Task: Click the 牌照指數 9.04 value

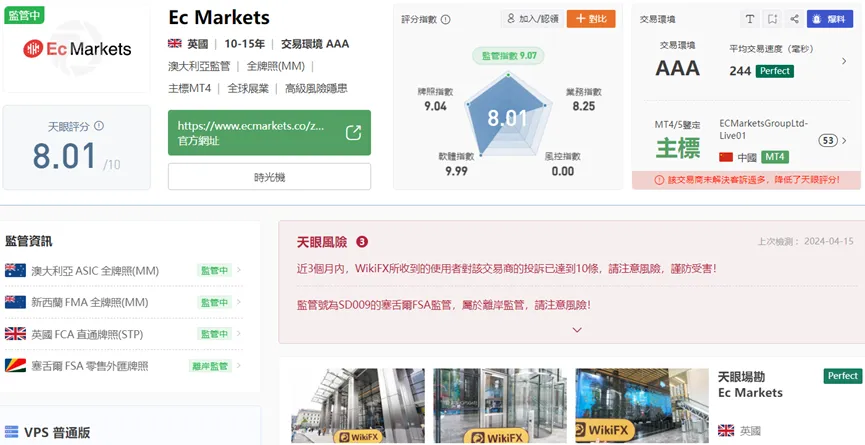Action: (435, 106)
